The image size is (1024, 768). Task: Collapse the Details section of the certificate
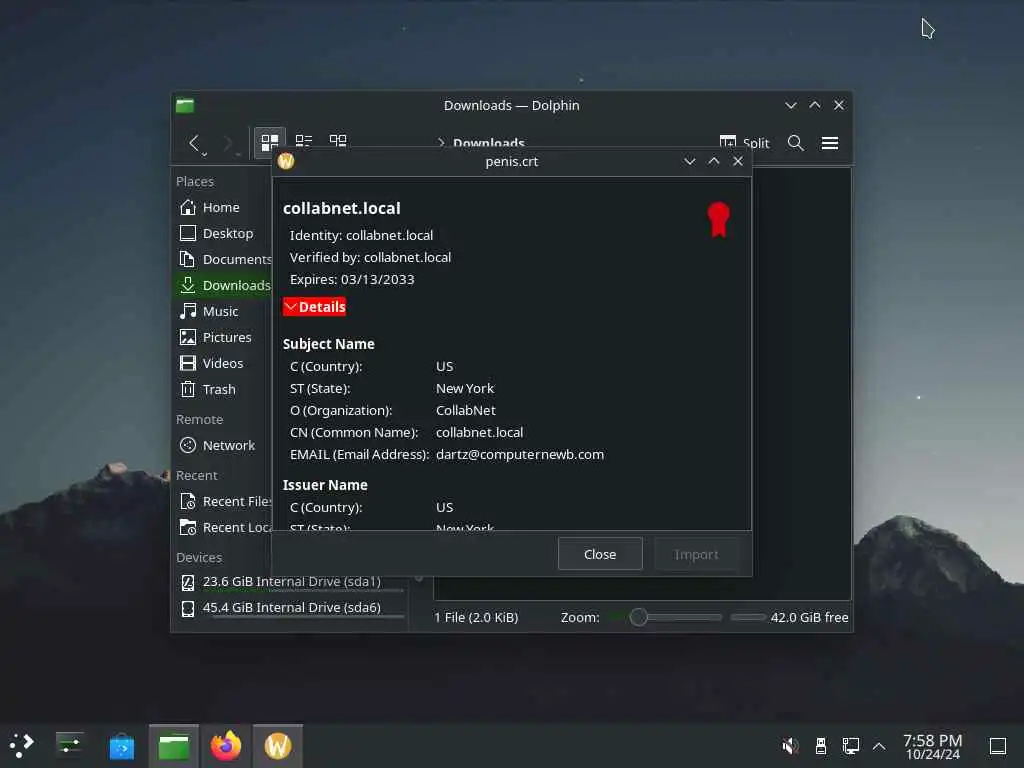[315, 307]
